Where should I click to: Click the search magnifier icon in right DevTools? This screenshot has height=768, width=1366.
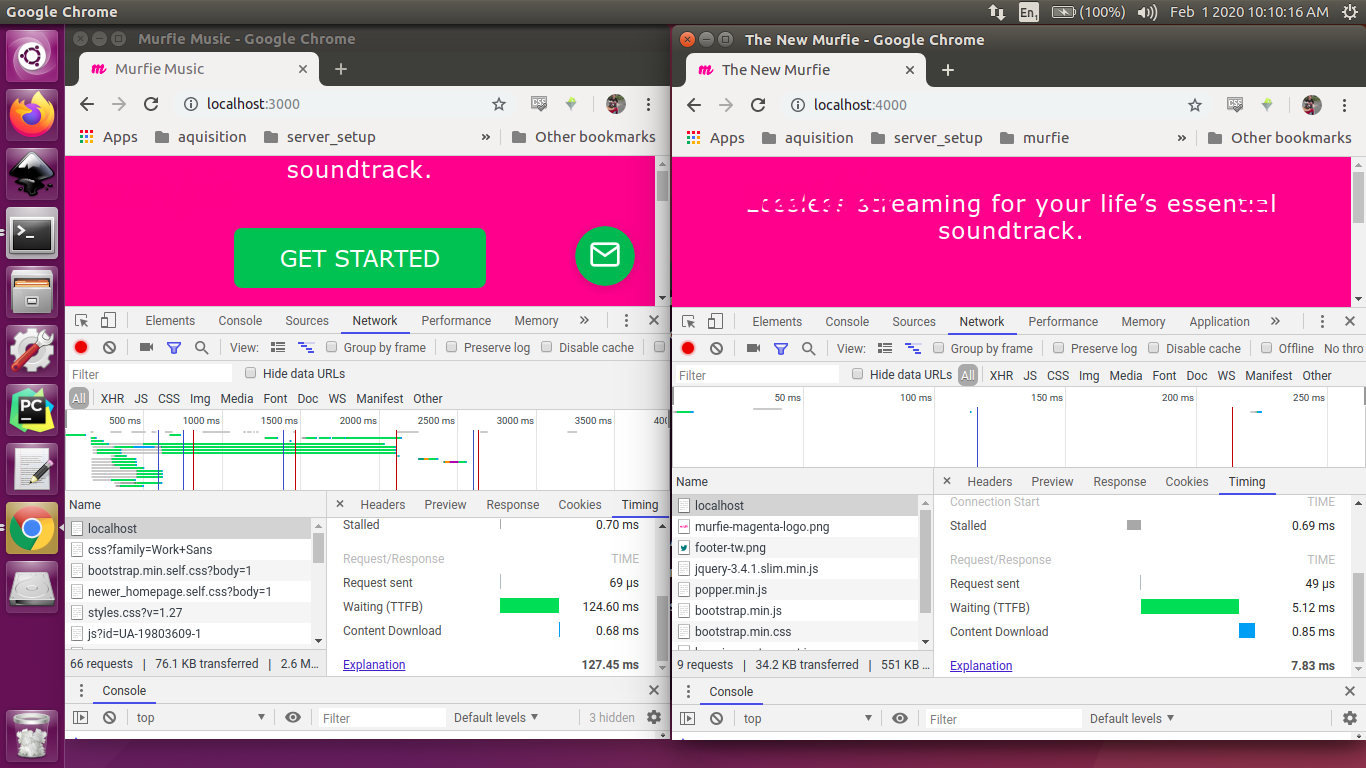pyautogui.click(x=809, y=349)
